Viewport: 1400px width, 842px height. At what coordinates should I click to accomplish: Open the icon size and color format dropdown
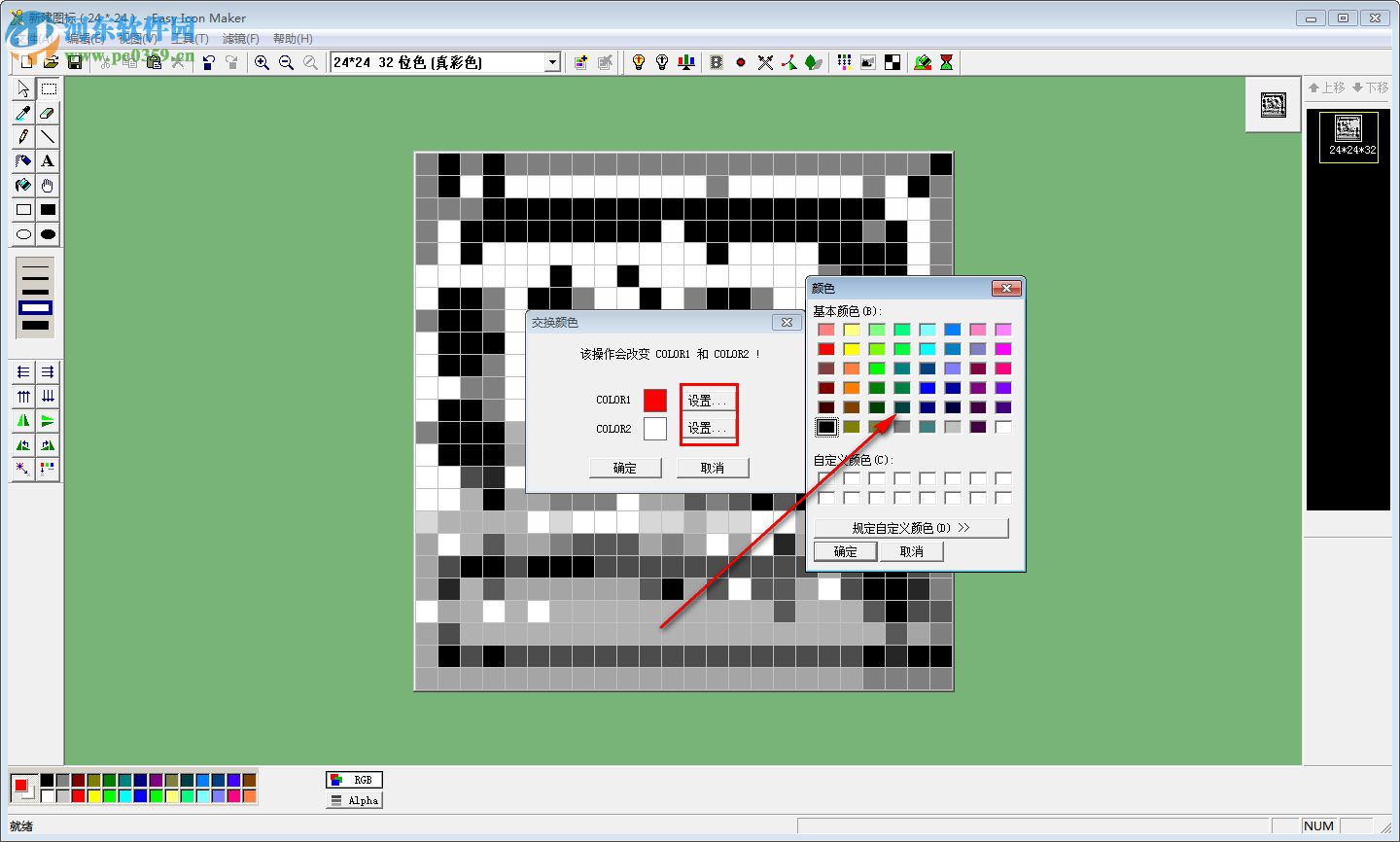(x=551, y=61)
